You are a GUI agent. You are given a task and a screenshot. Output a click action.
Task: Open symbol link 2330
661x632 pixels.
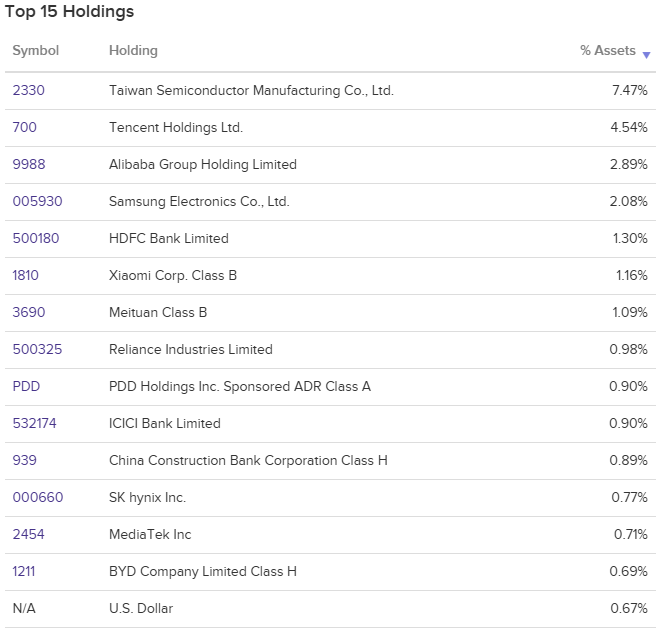click(29, 90)
